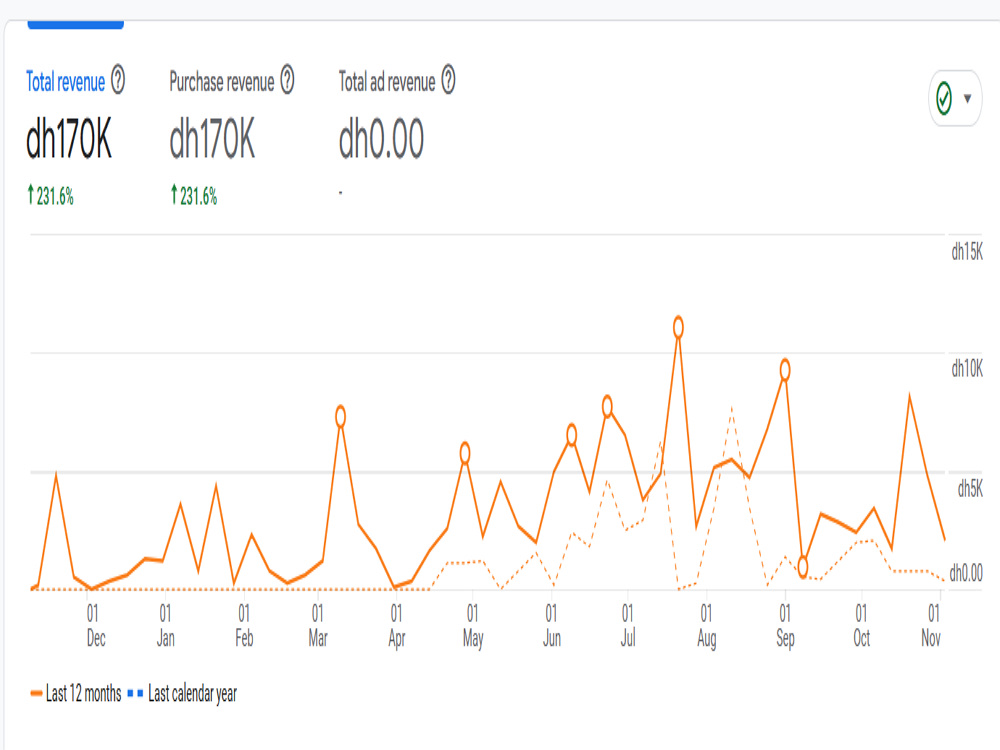This screenshot has width=1000, height=750.
Task: Click the 01 Feb axis label
Action: coord(244,626)
